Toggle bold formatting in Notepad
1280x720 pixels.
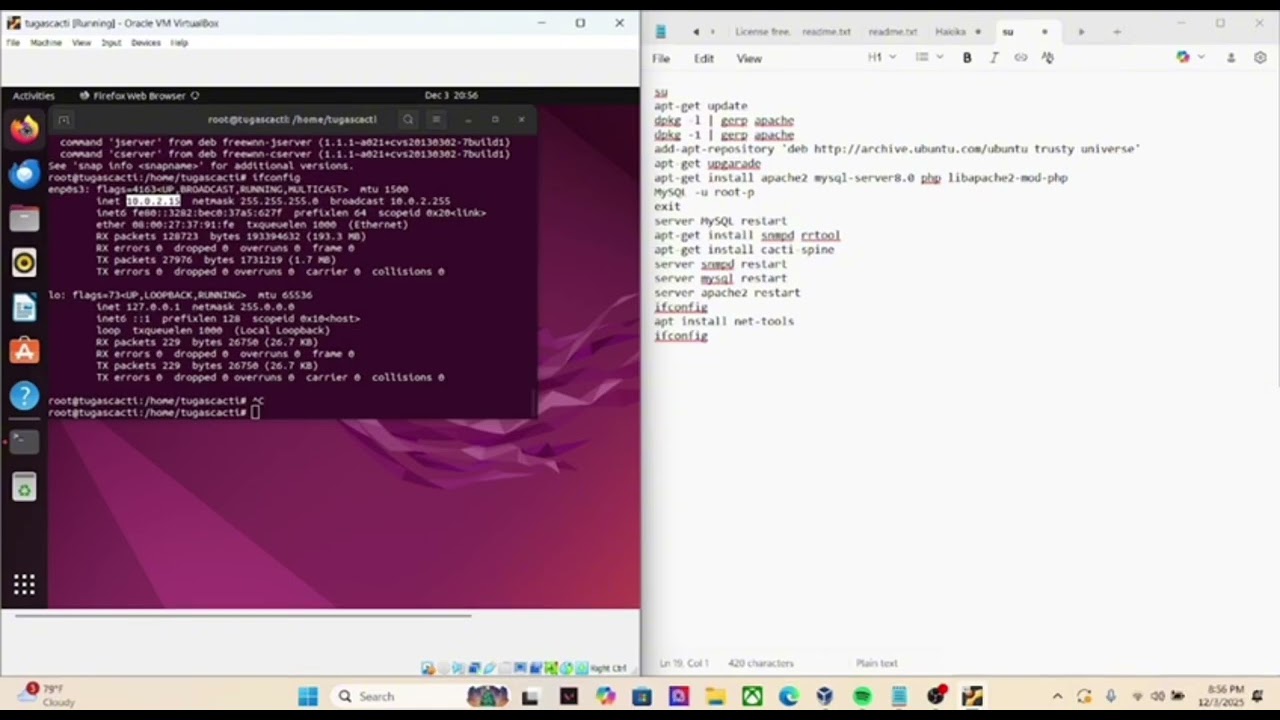click(967, 58)
